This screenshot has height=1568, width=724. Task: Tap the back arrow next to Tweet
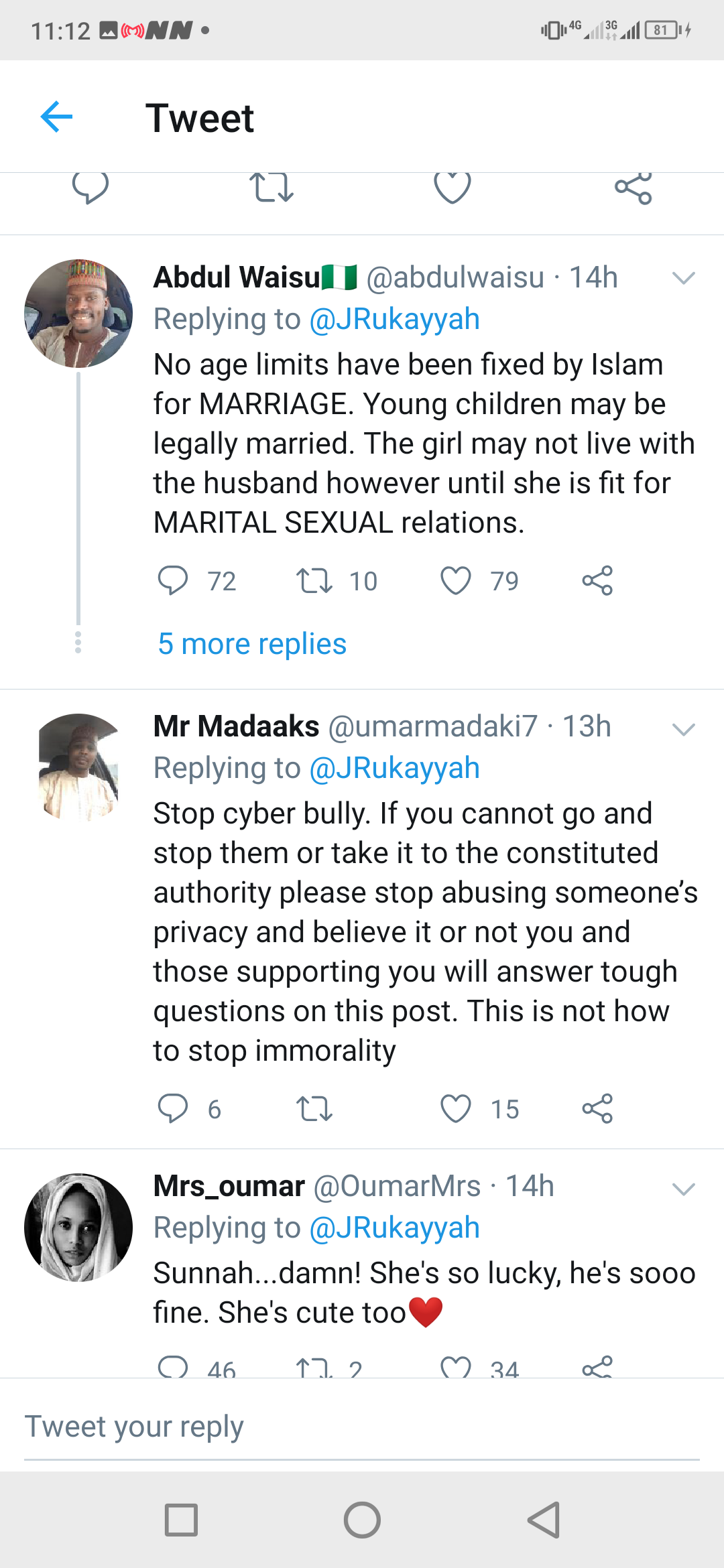click(56, 117)
